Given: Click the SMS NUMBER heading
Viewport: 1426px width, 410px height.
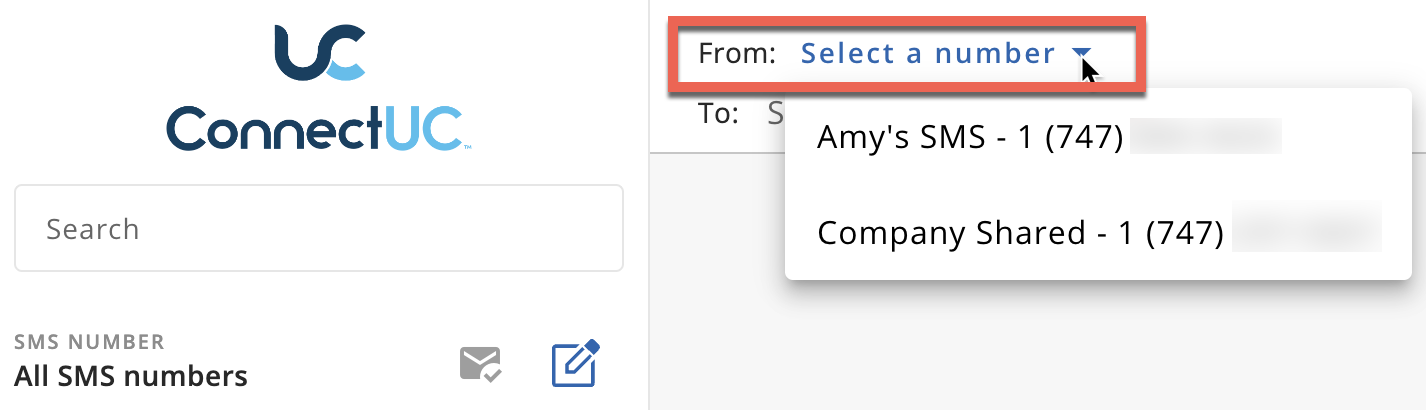Looking at the screenshot, I should coord(89,342).
